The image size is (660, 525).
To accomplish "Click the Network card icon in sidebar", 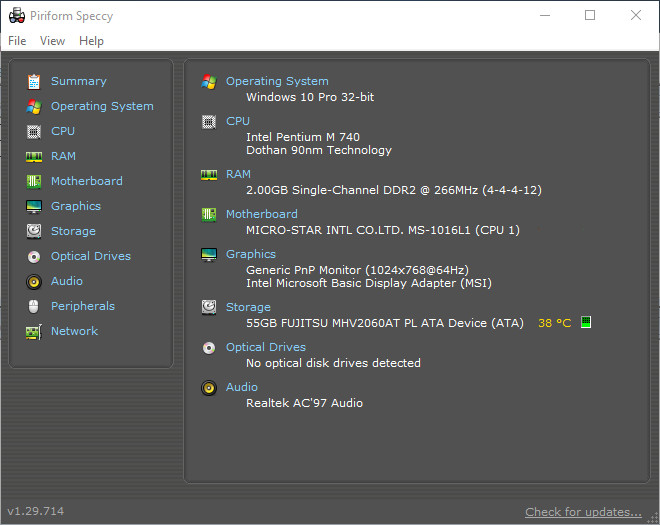I will [34, 332].
